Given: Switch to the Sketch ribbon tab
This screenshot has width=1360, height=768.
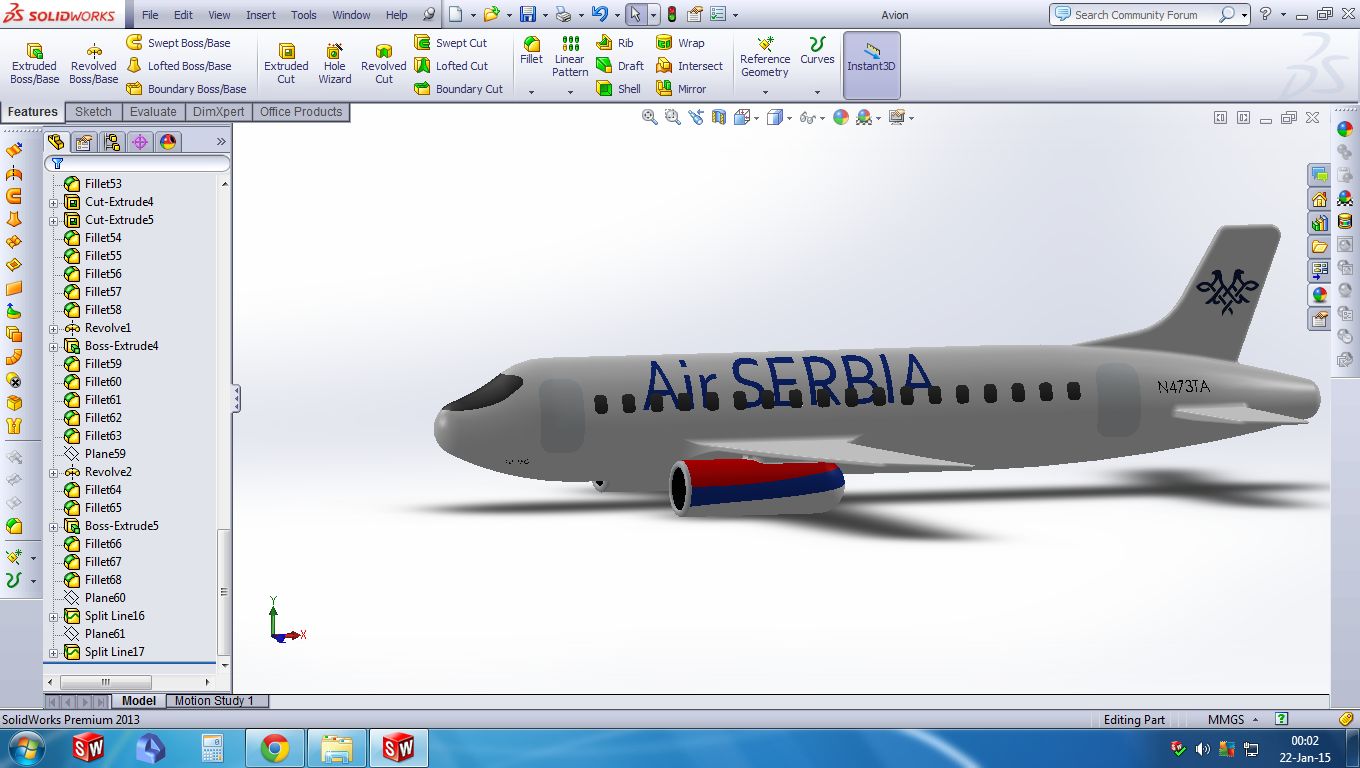Looking at the screenshot, I should pos(93,111).
